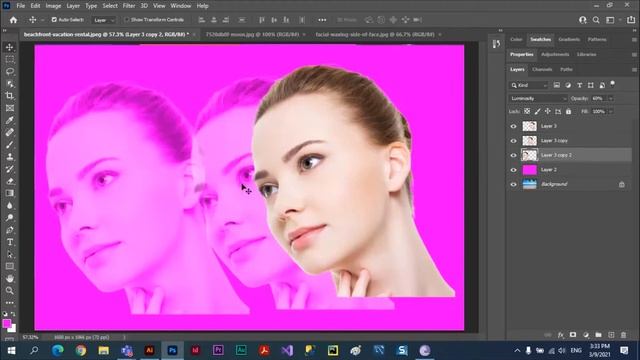Click the three-dots more align options button
The width and height of the screenshot is (640, 360).
pos(322,20)
